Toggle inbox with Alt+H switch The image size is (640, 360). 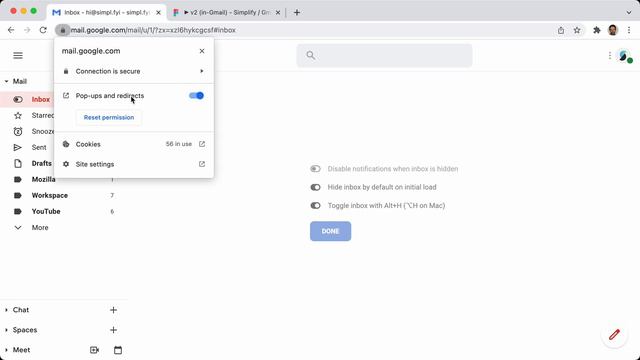click(315, 205)
